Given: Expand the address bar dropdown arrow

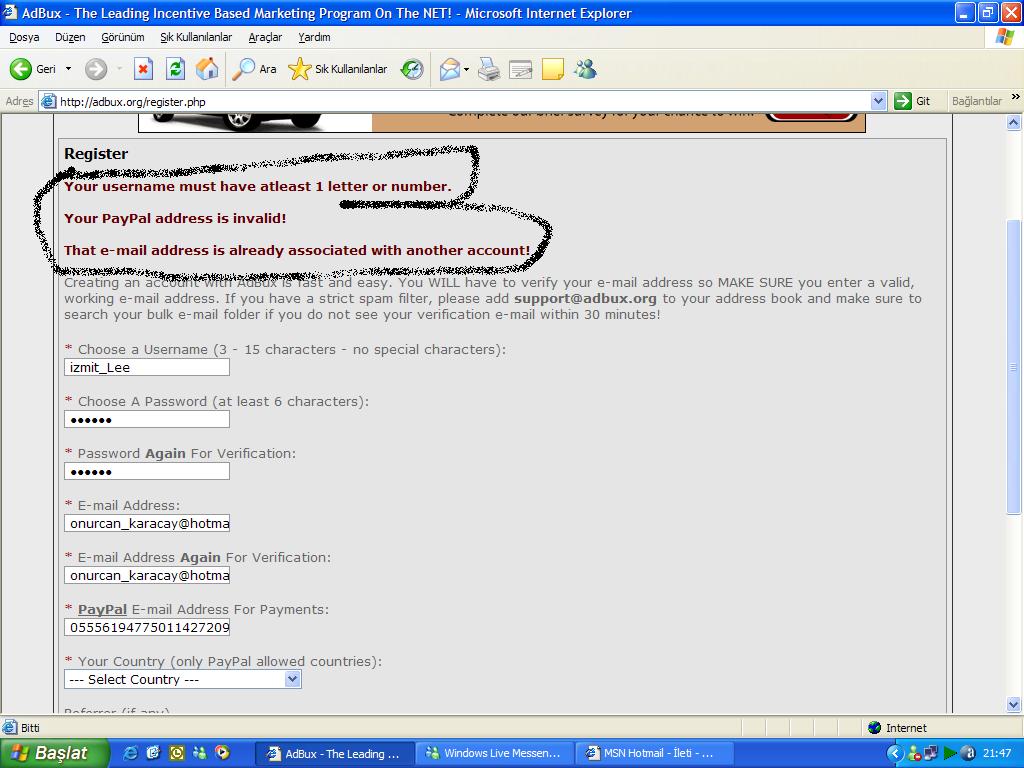Looking at the screenshot, I should click(x=878, y=101).
